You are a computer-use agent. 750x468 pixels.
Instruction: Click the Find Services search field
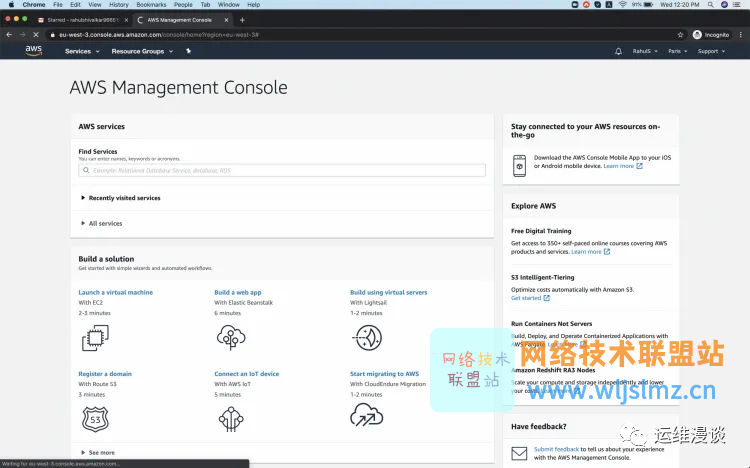point(282,170)
